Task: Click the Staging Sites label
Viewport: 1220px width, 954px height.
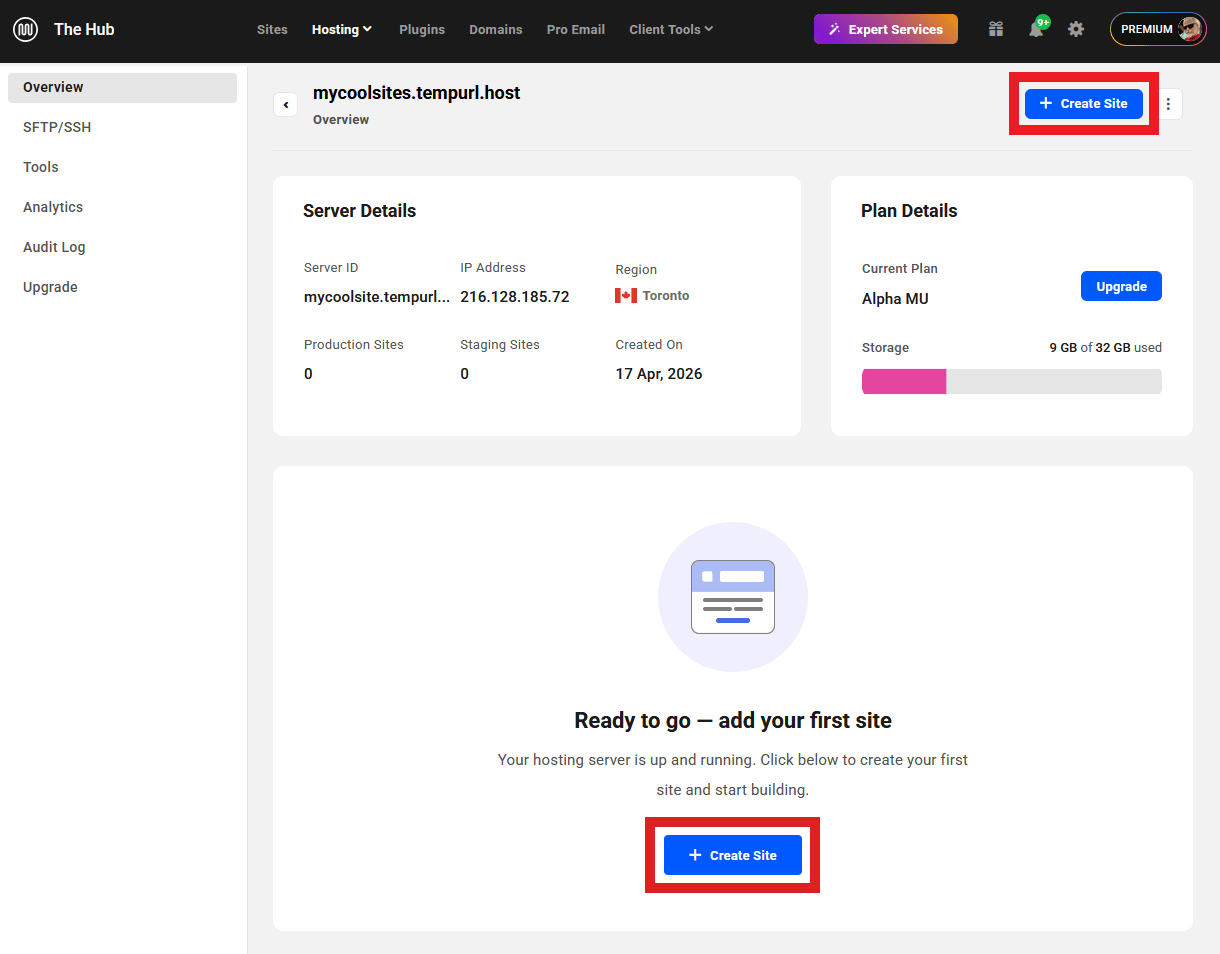Action: pyautogui.click(x=500, y=344)
